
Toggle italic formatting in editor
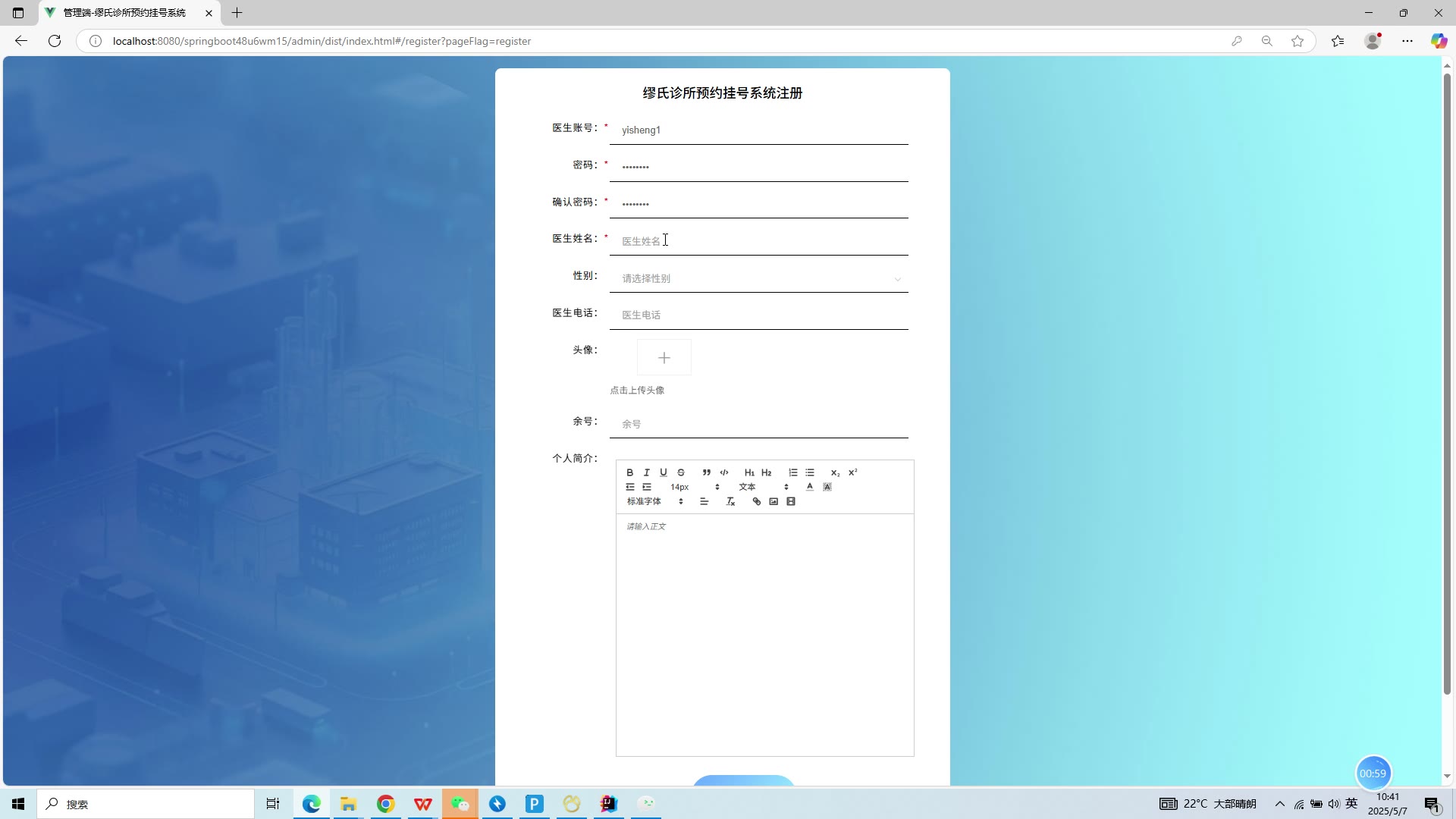647,472
